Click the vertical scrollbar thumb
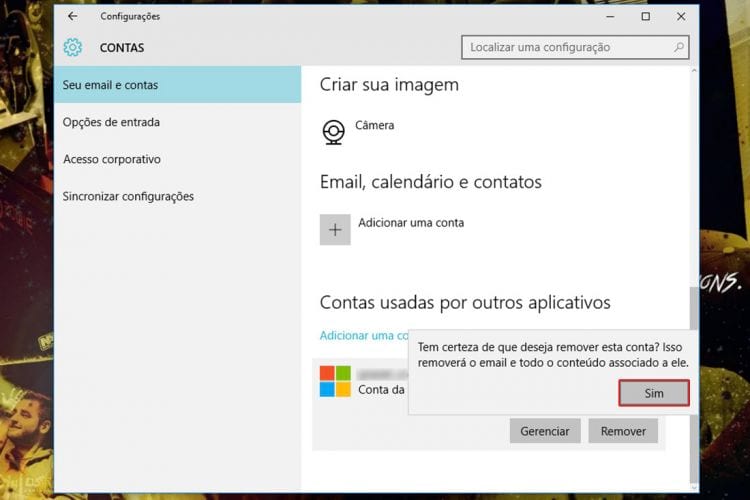Image resolution: width=750 pixels, height=500 pixels. [x=694, y=309]
